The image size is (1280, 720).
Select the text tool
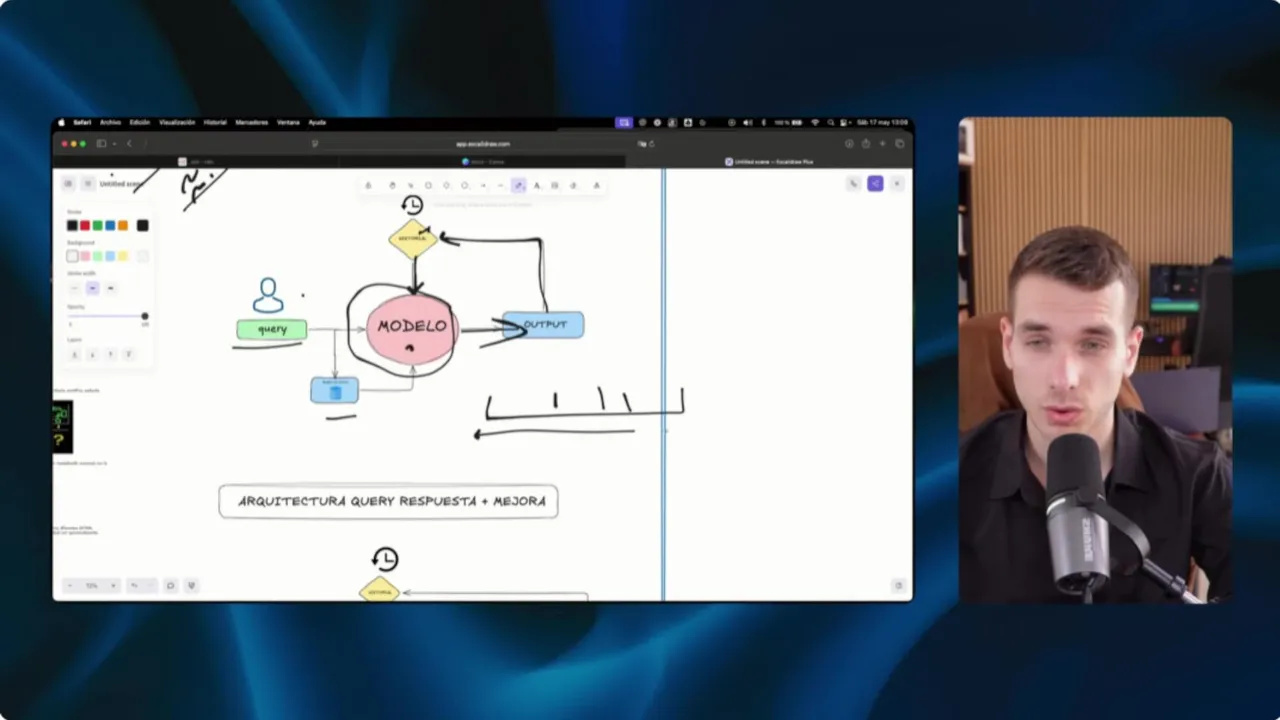pyautogui.click(x=537, y=185)
